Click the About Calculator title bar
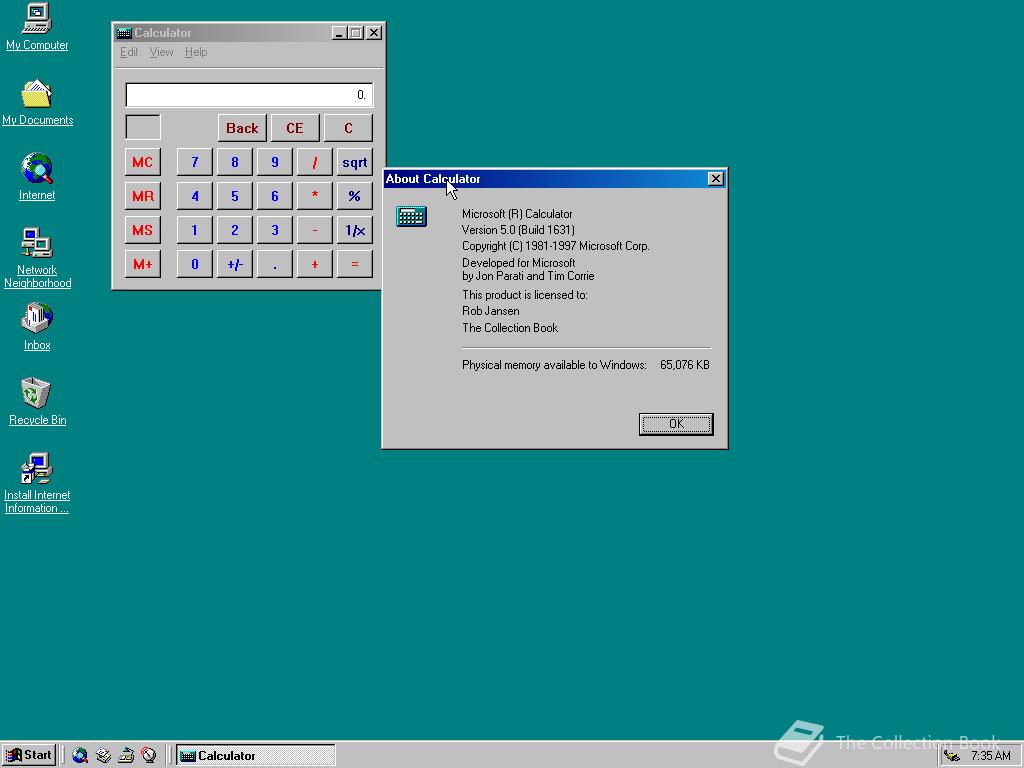The height and width of the screenshot is (768, 1024). (554, 178)
